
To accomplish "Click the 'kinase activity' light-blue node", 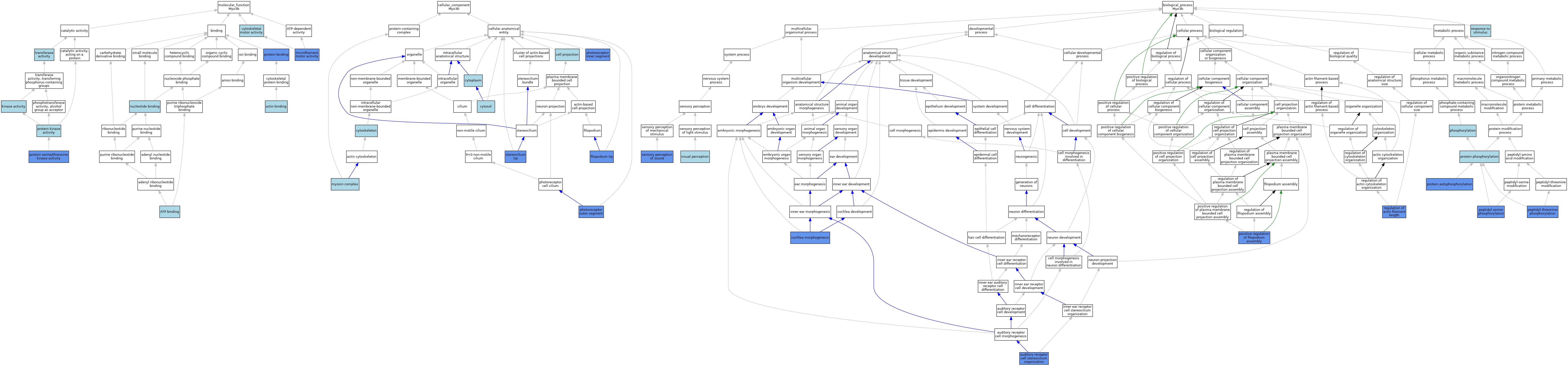I will tap(13, 107).
